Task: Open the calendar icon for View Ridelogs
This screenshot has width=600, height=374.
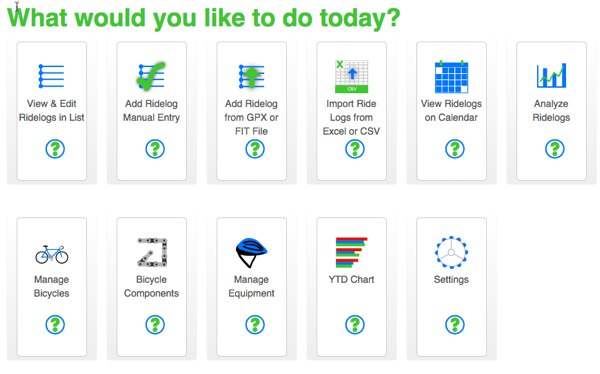Action: click(451, 76)
